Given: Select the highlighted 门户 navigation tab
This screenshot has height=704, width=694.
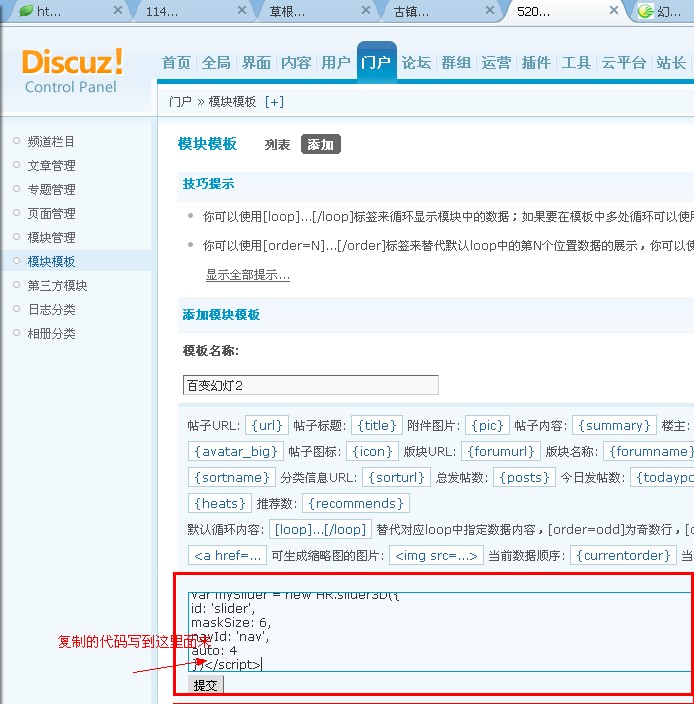Looking at the screenshot, I should (x=376, y=62).
